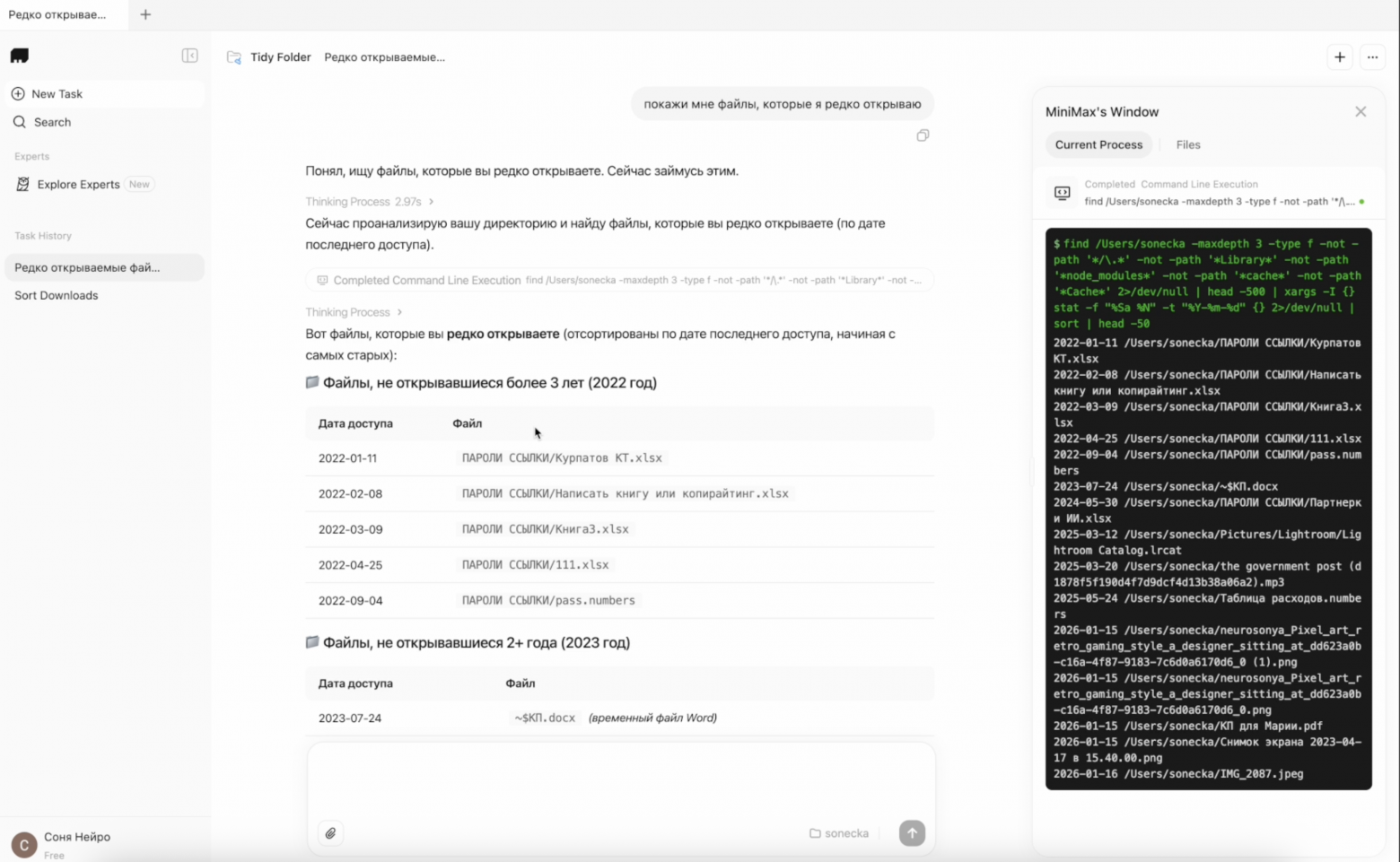Start a new chat with the plus icon
This screenshot has width=1400, height=862.
1339,57
